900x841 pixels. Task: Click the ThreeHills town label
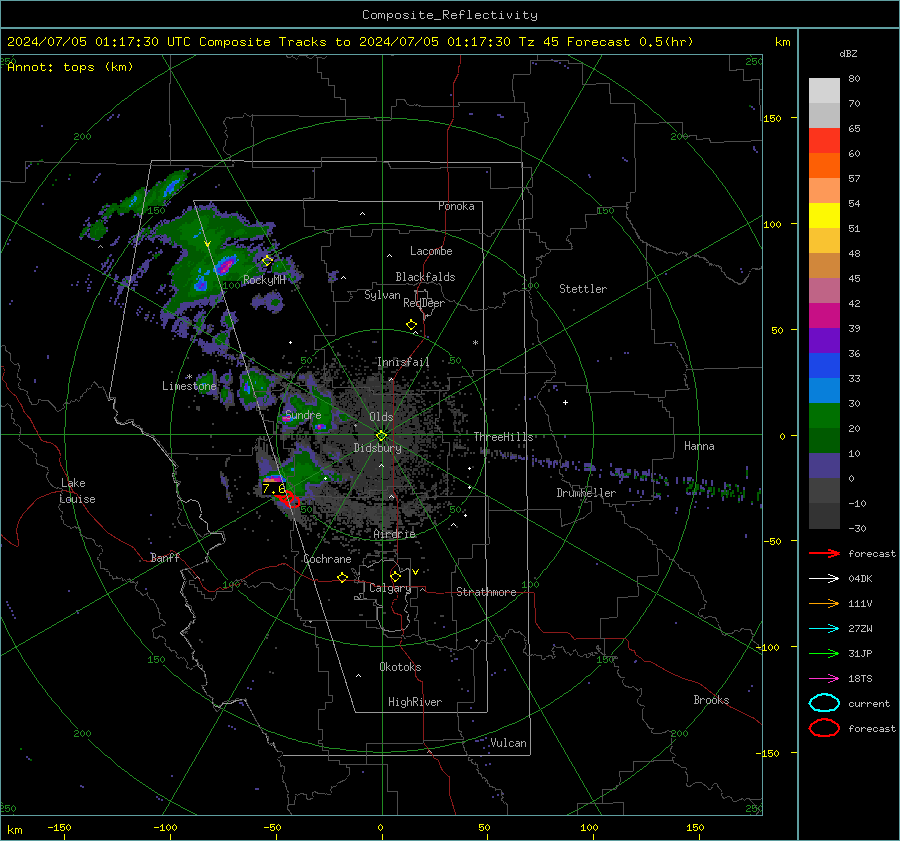tap(503, 437)
